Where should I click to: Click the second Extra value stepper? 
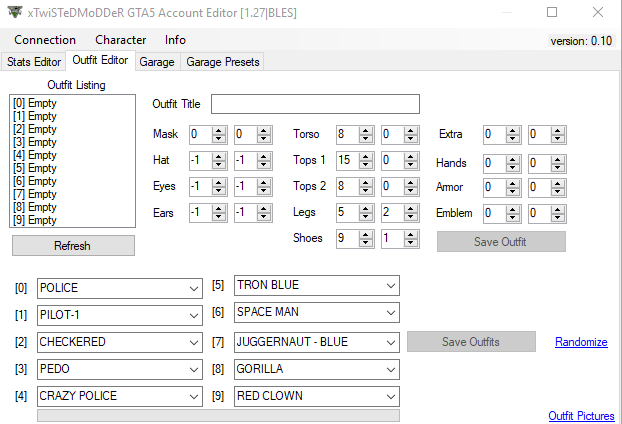[547, 135]
